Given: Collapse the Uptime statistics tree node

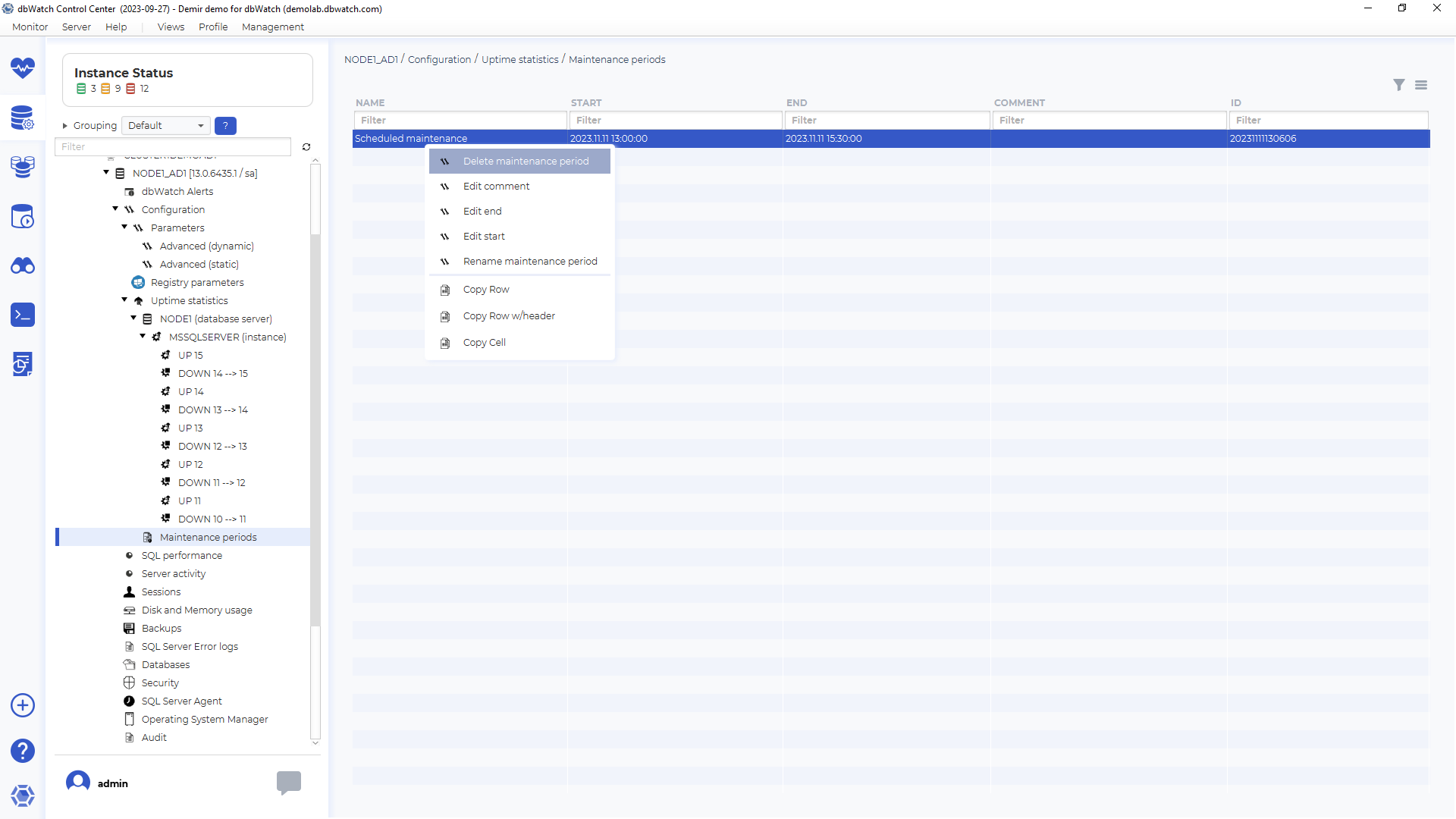Looking at the screenshot, I should click(124, 300).
